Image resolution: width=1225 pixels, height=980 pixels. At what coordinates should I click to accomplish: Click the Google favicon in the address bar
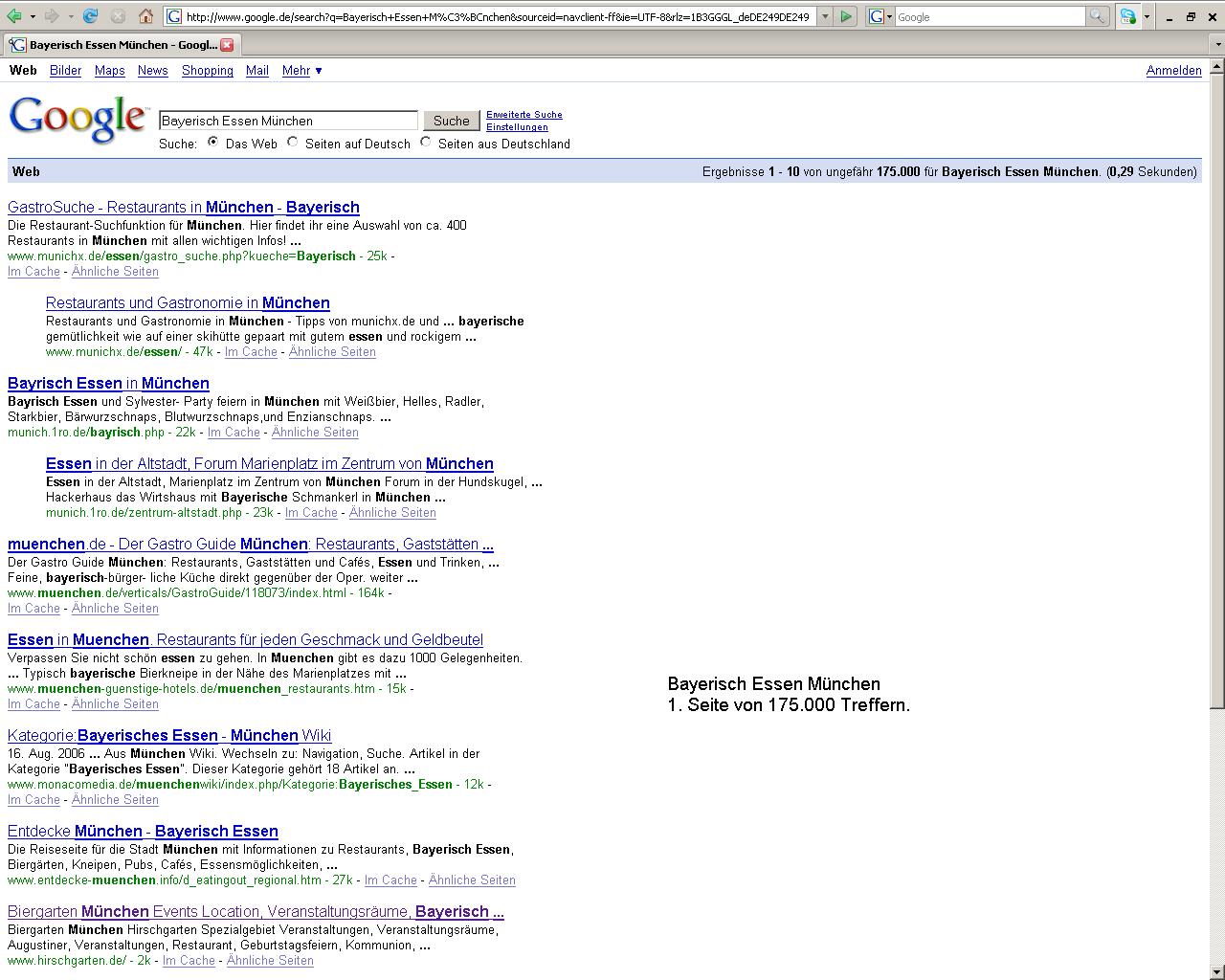click(x=174, y=16)
